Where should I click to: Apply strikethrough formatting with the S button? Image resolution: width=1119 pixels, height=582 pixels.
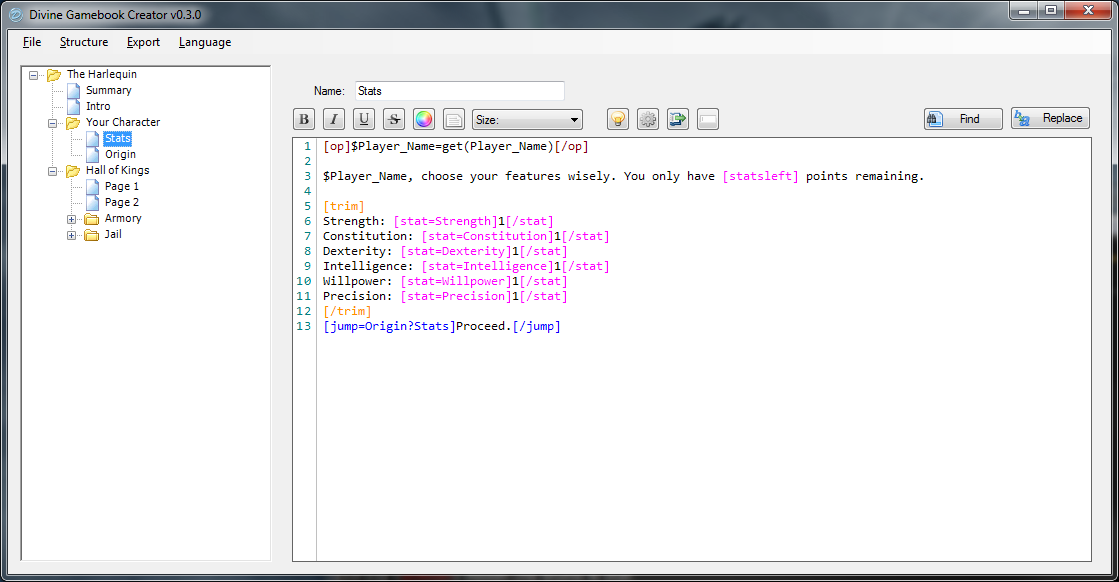click(394, 119)
